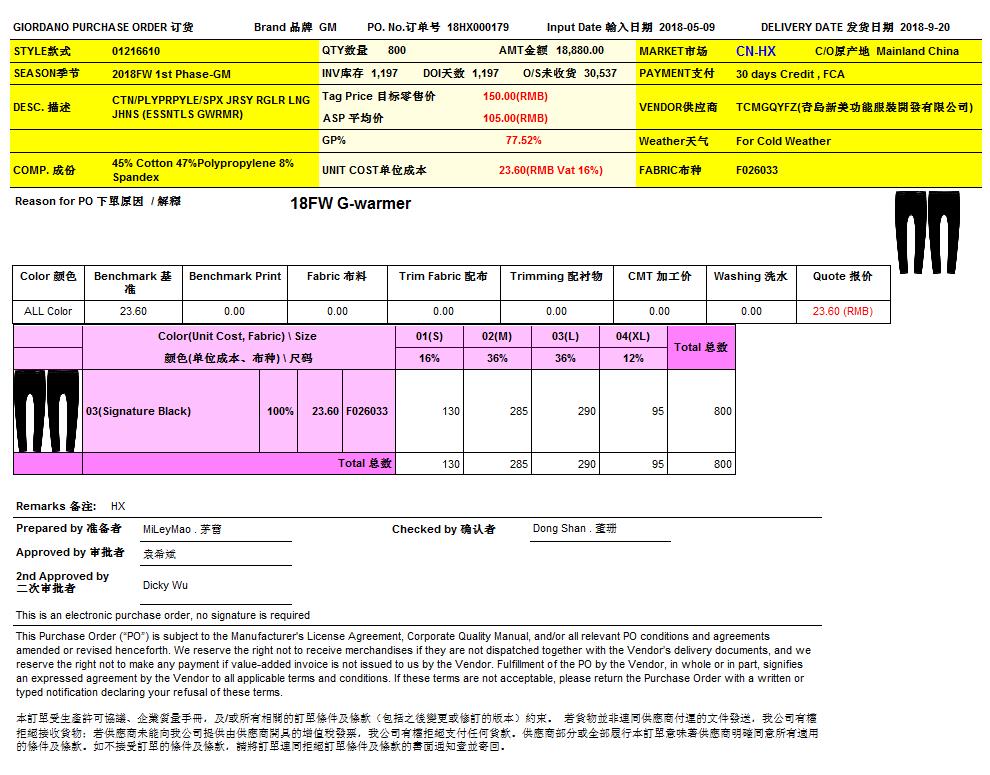Click the checker name Dong Shan
This screenshot has width=990, height=775.
(559, 529)
